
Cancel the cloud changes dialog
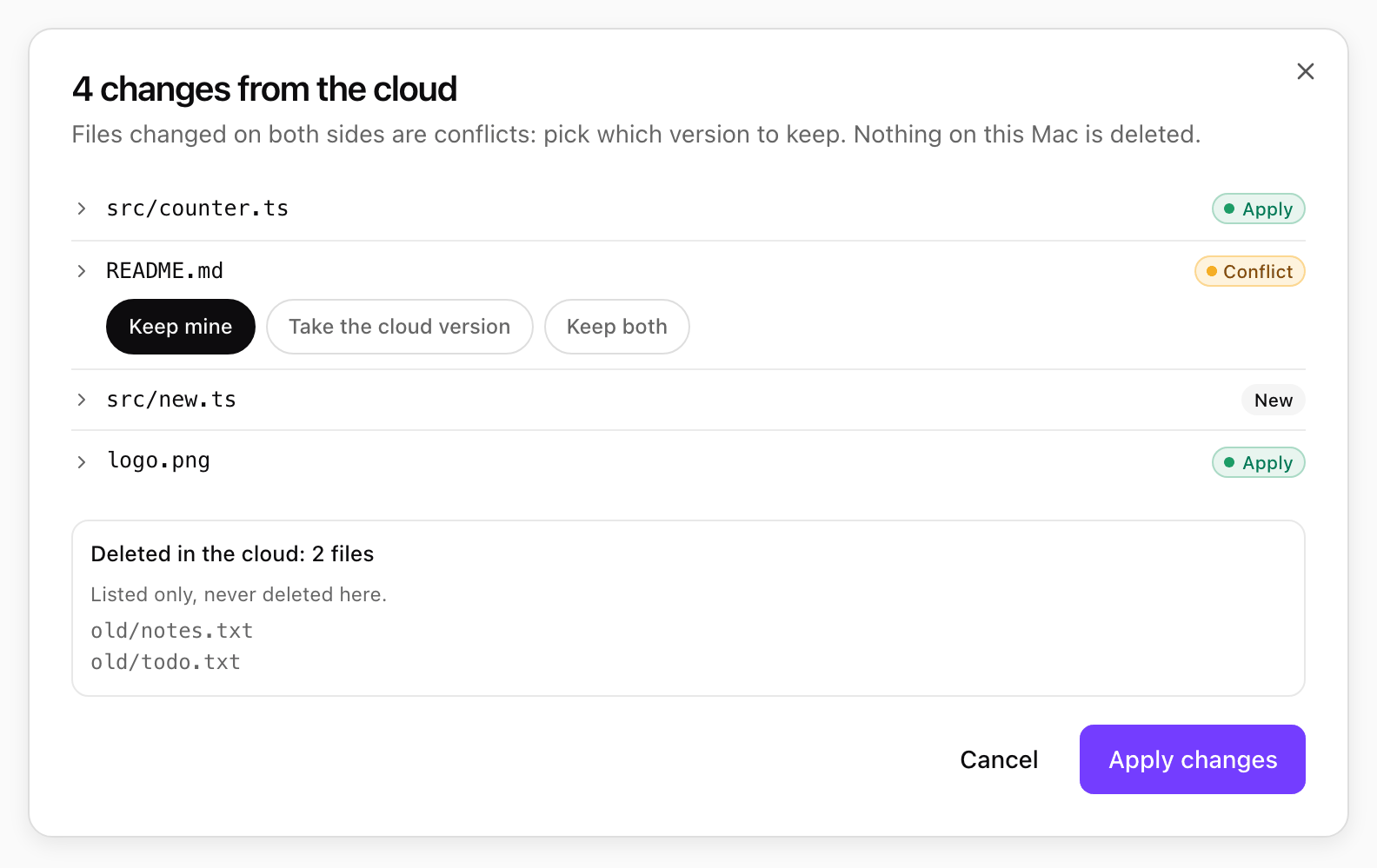(999, 759)
